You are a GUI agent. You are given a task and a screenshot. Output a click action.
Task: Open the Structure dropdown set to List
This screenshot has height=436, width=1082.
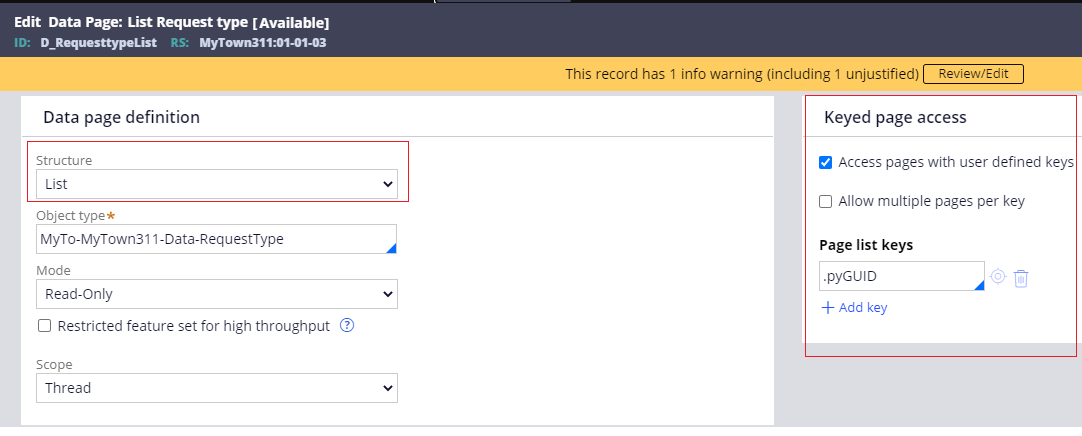[x=217, y=184]
